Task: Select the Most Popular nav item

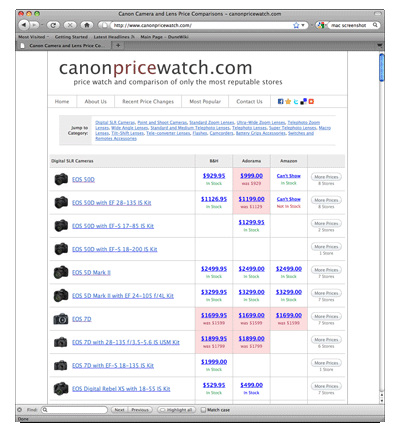Action: (205, 101)
